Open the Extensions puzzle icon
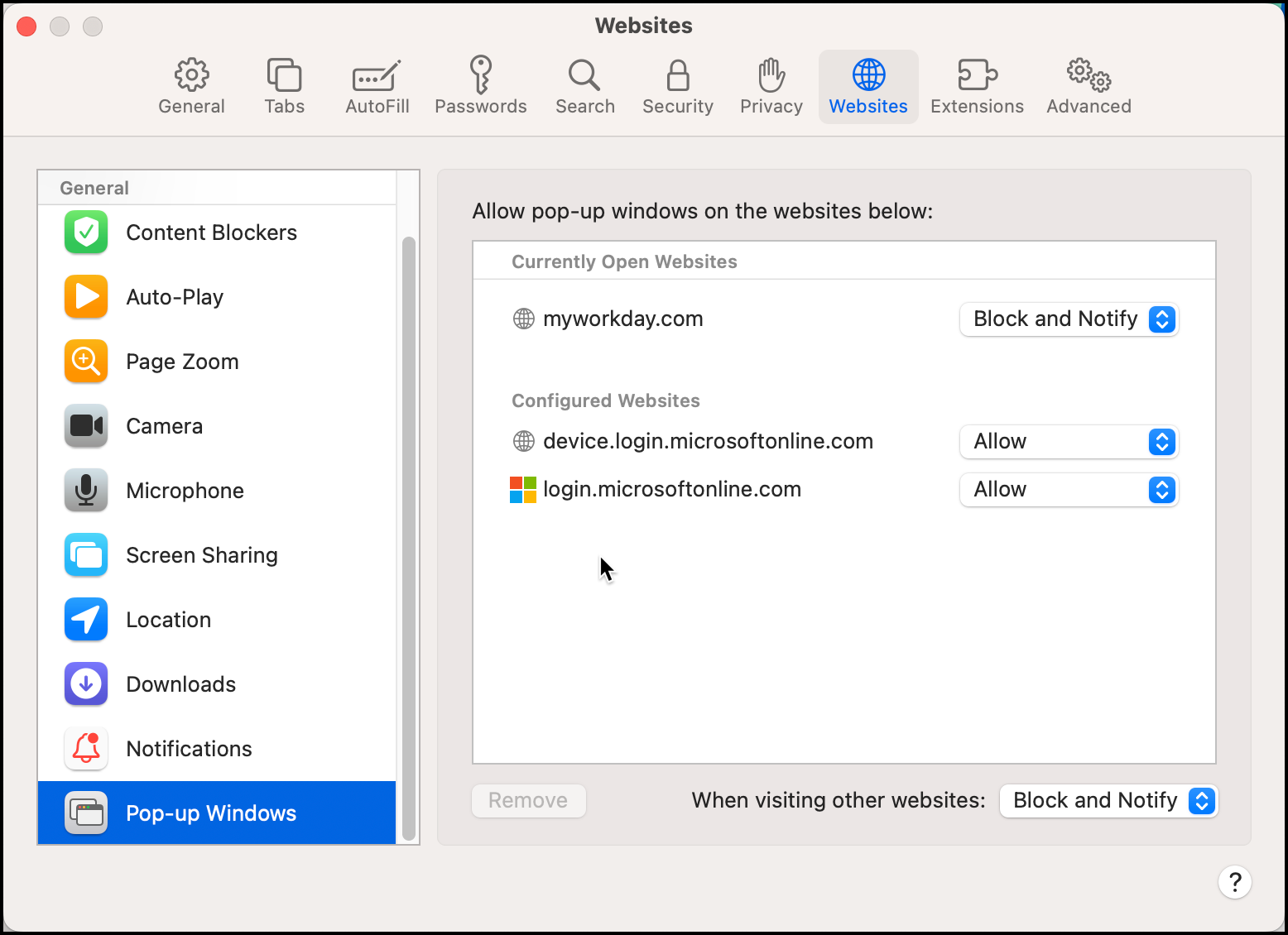The width and height of the screenshot is (1288, 935). point(977,74)
